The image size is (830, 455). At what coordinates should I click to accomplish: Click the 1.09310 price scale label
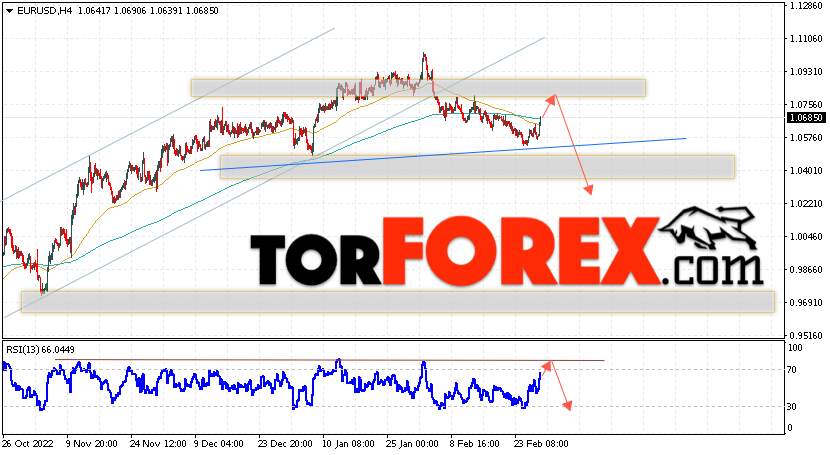tap(807, 71)
